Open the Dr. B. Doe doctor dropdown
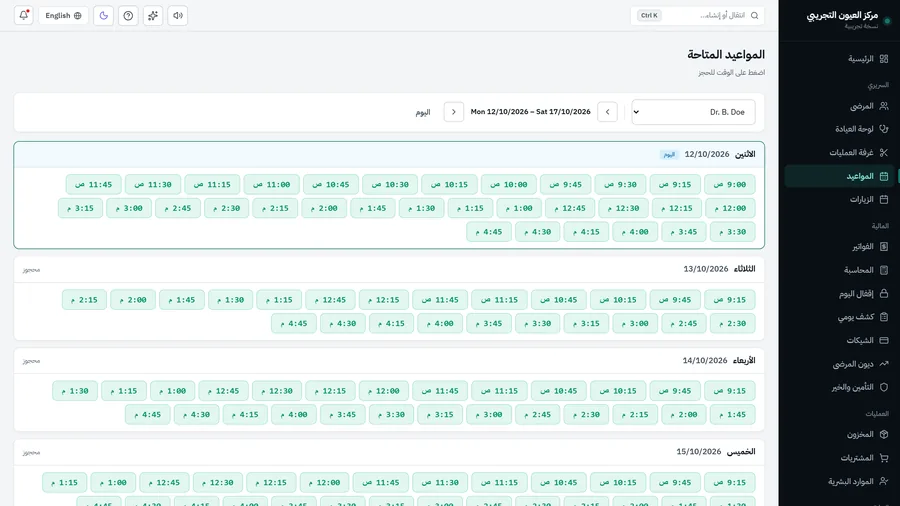Image resolution: width=900 pixels, height=506 pixels. coord(693,112)
